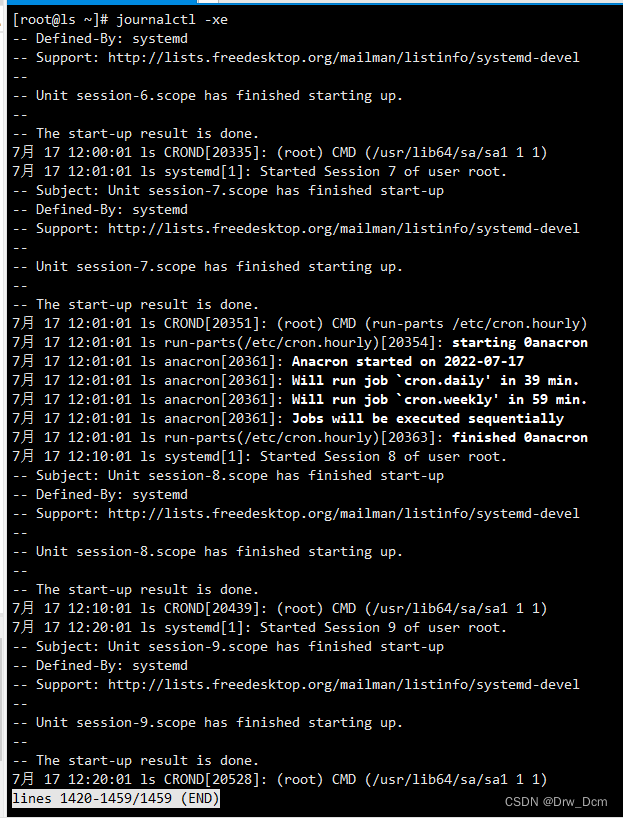Click the 'Anacron started on 2022-07-17' message

(408, 362)
